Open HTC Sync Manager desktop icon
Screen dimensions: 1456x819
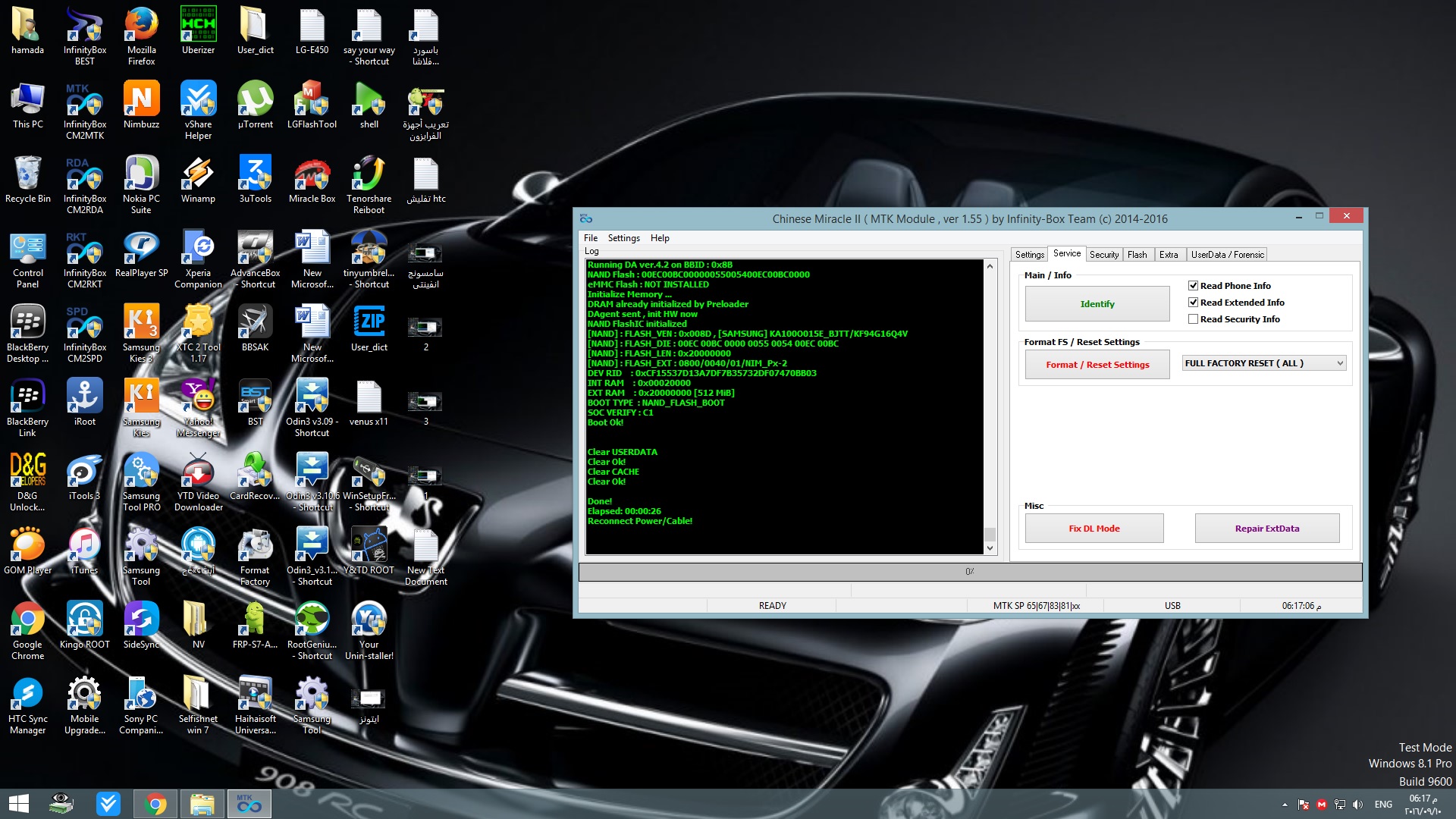[27, 704]
